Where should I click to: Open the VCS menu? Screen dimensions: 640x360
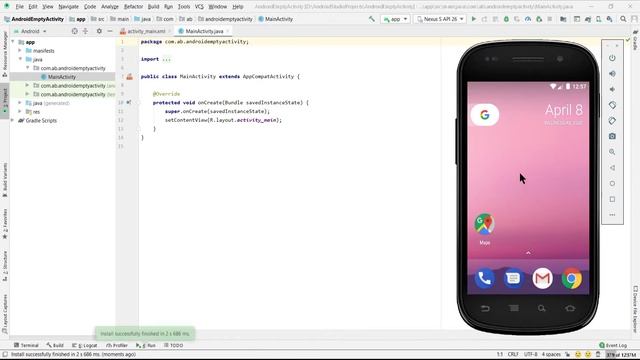tap(199, 7)
